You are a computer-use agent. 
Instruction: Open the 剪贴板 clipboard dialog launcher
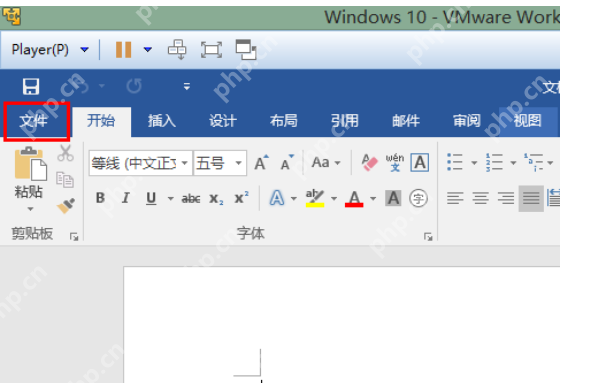point(74,237)
